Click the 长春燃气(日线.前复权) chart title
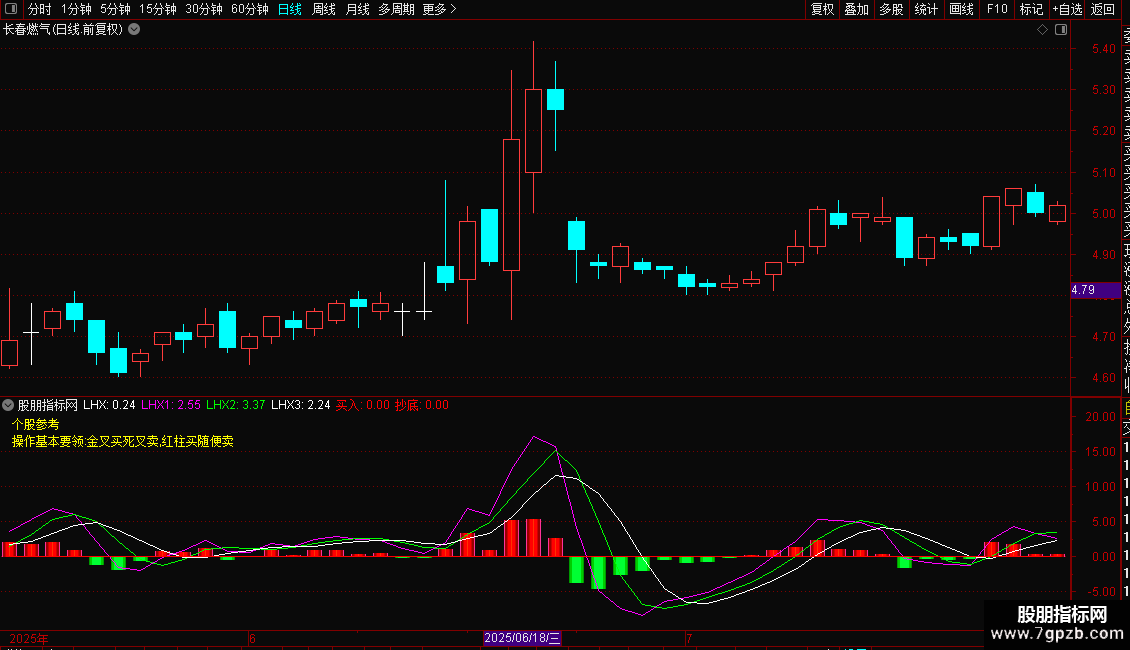The image size is (1130, 650). click(63, 30)
